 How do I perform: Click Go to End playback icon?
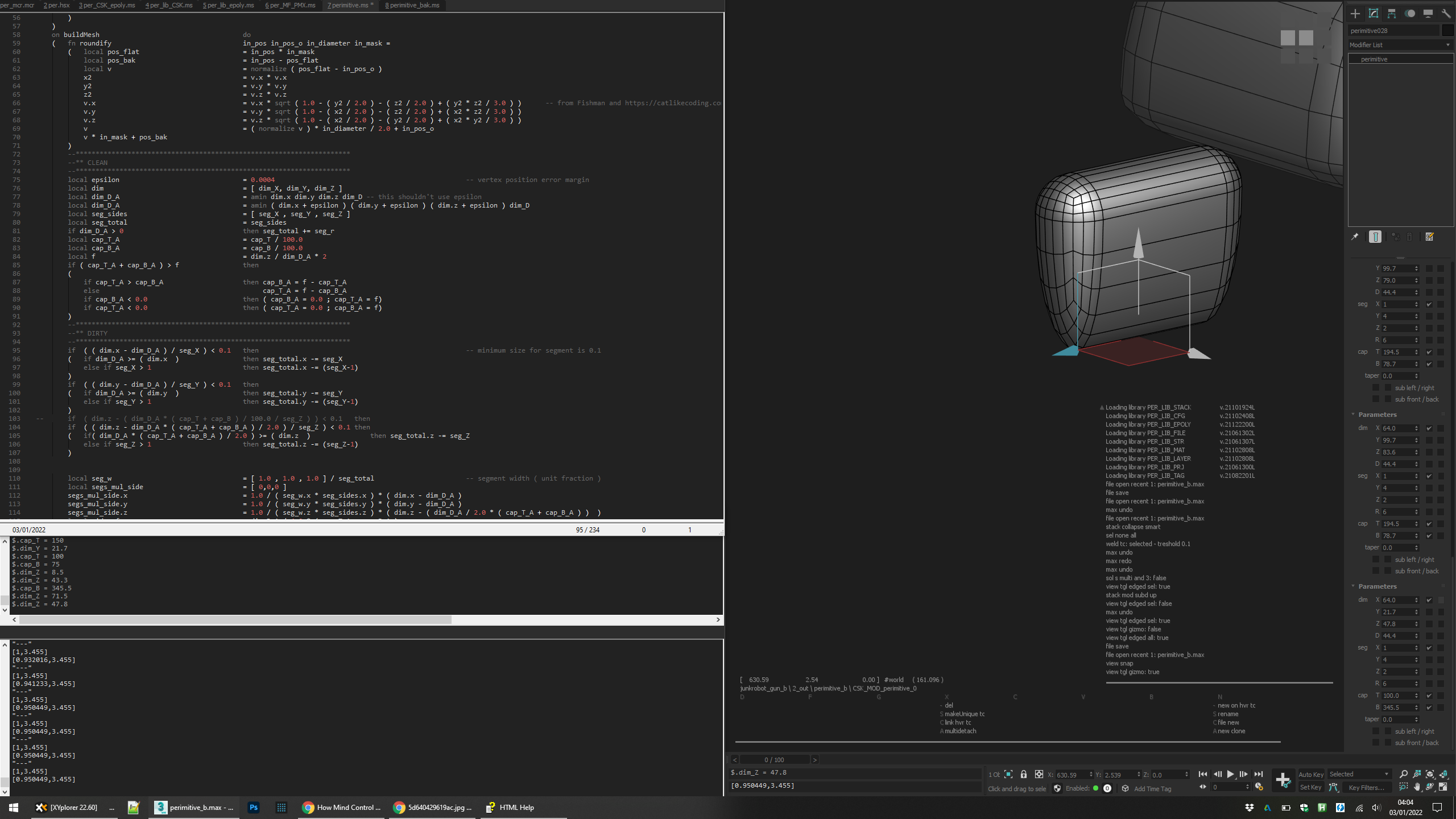tap(1259, 774)
